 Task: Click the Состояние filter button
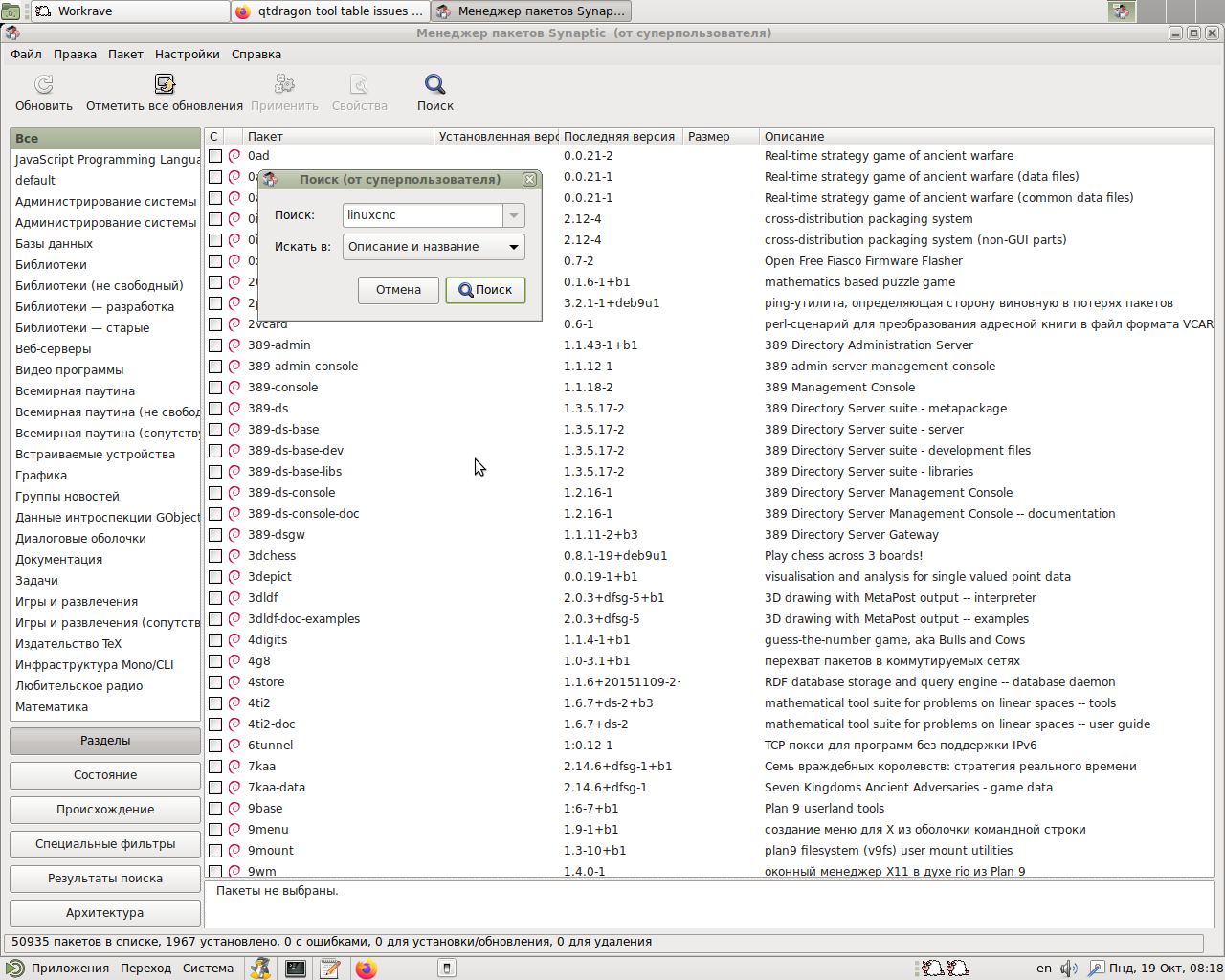pos(105,775)
